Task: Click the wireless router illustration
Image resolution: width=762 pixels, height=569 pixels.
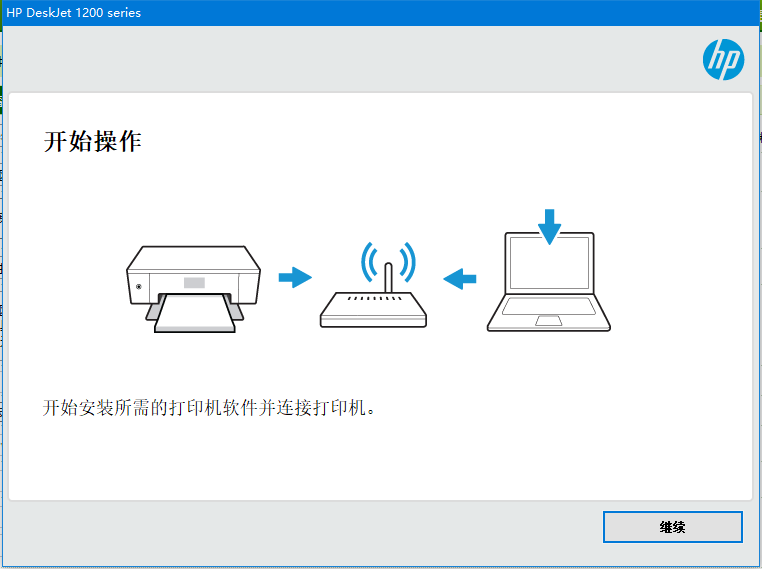Action: point(373,285)
